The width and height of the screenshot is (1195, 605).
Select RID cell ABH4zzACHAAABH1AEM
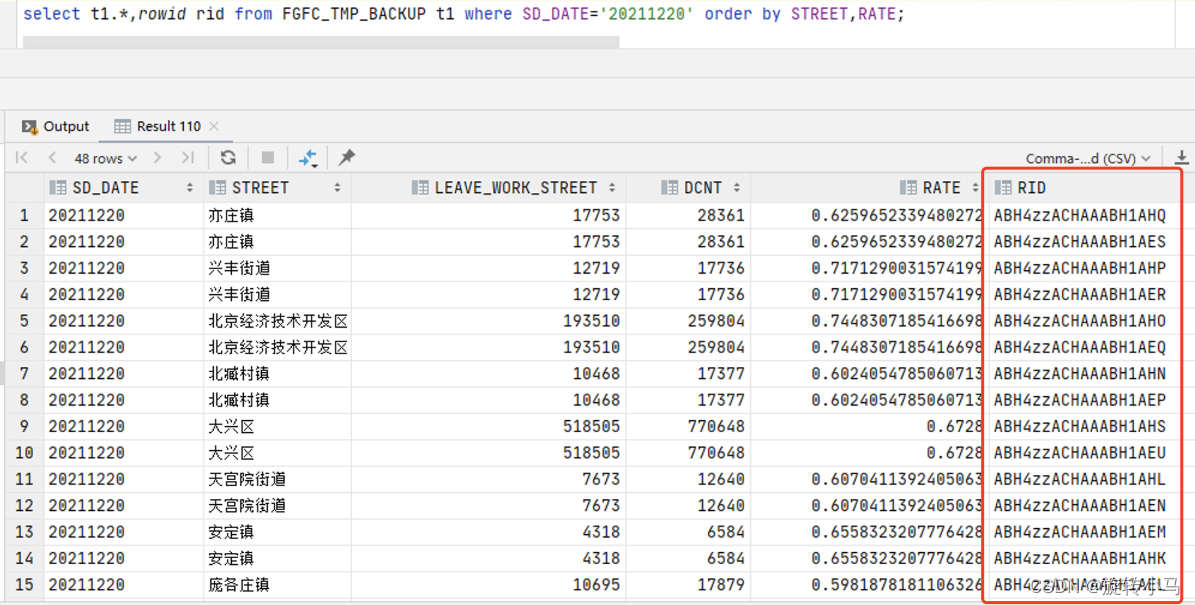pos(1084,532)
